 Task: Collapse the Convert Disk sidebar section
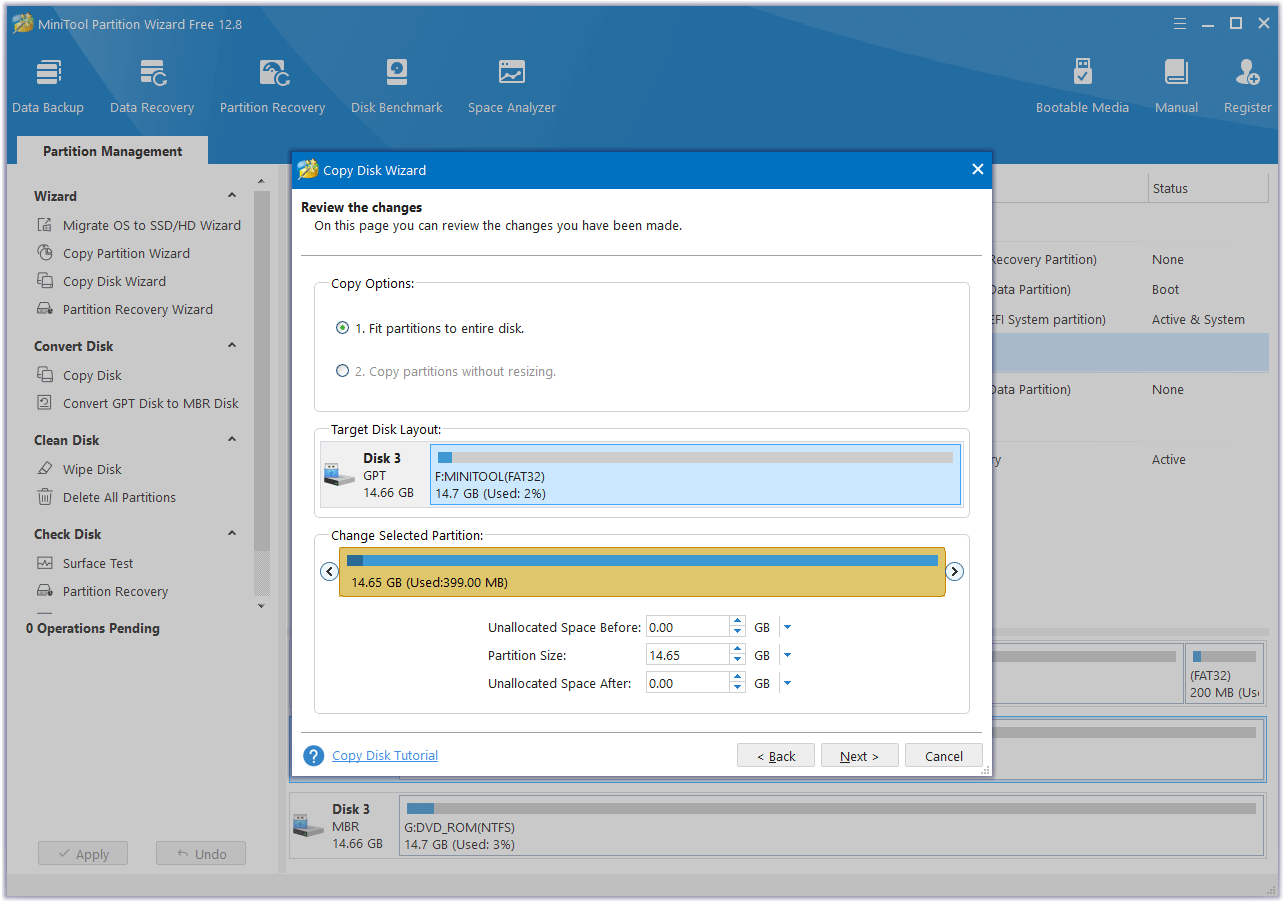tap(231, 346)
